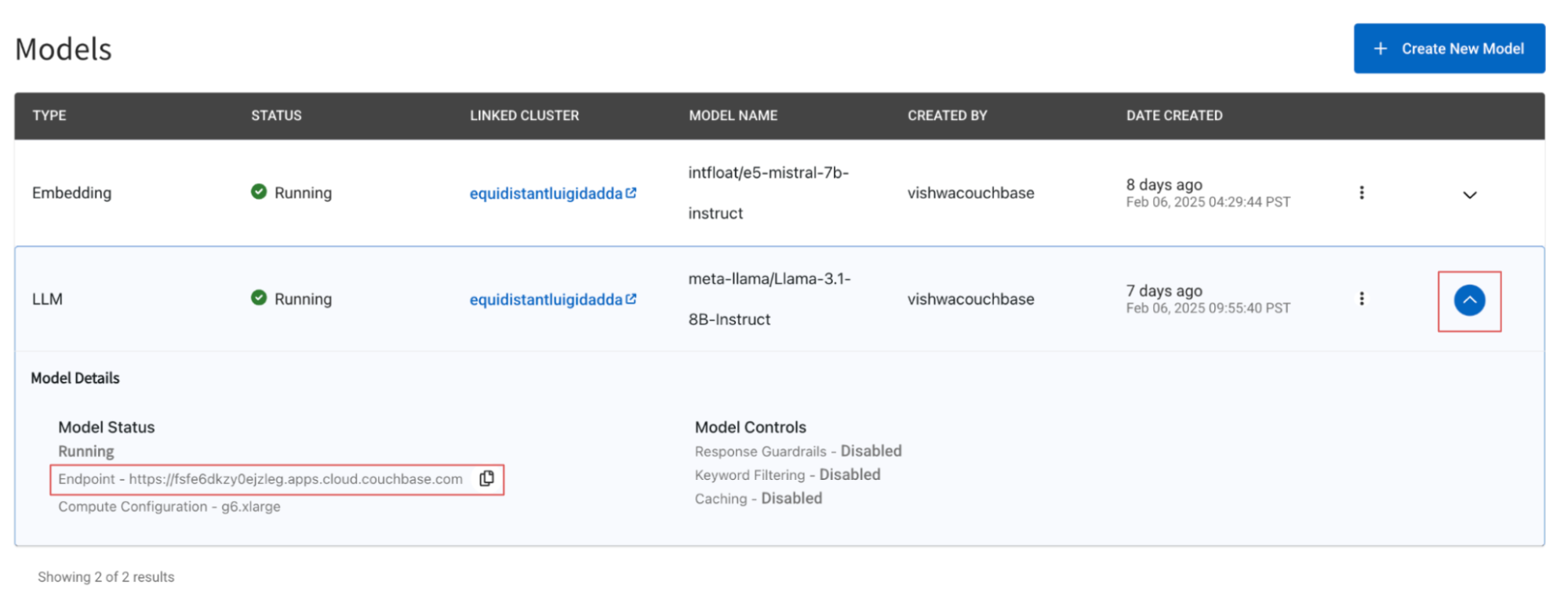Image resolution: width=1568 pixels, height=596 pixels.
Task: Click green Running status icon for LLM
Action: [x=258, y=297]
